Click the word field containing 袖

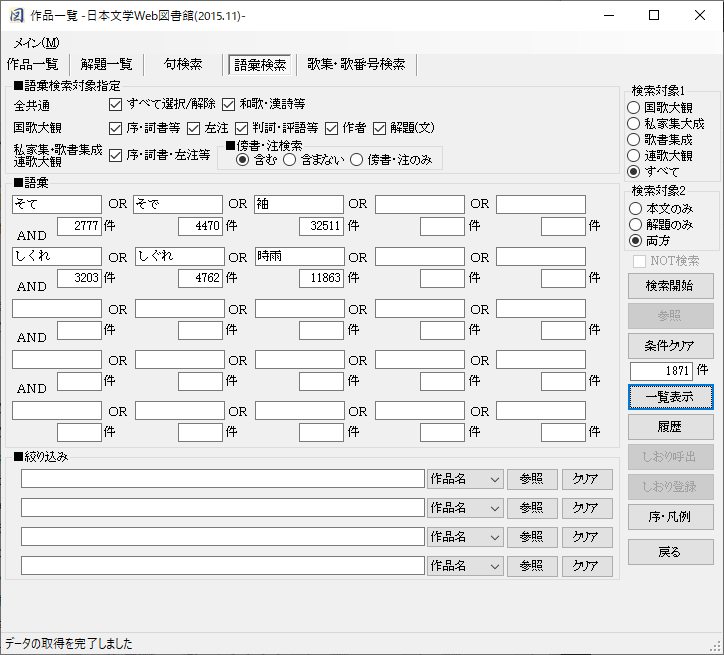click(299, 204)
